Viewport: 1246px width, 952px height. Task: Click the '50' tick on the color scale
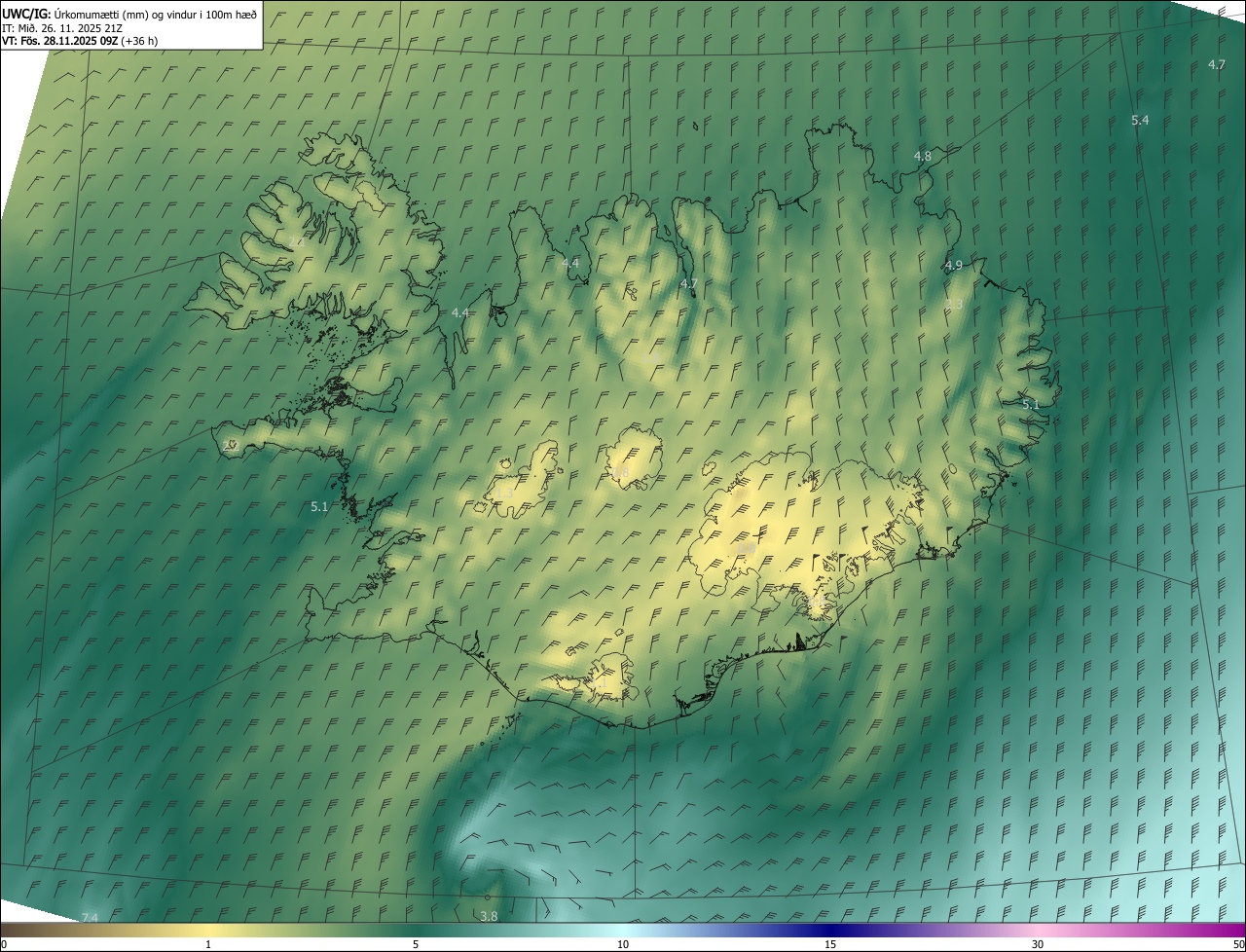coord(1238,944)
